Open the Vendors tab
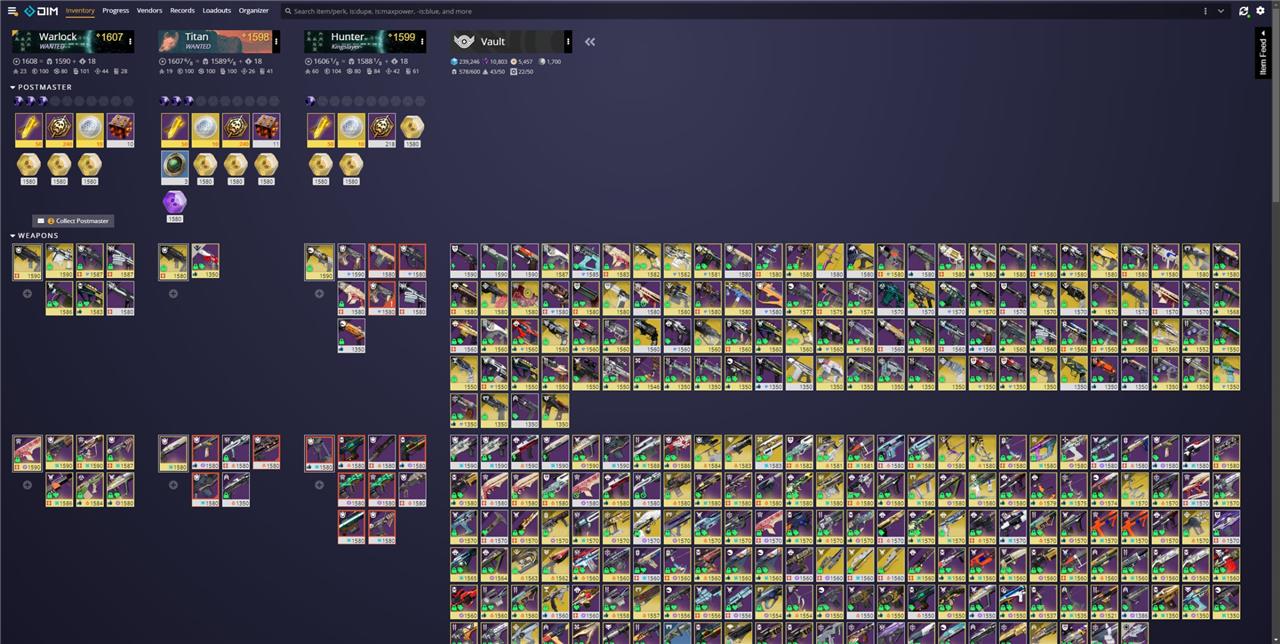The width and height of the screenshot is (1280, 644). click(x=149, y=11)
